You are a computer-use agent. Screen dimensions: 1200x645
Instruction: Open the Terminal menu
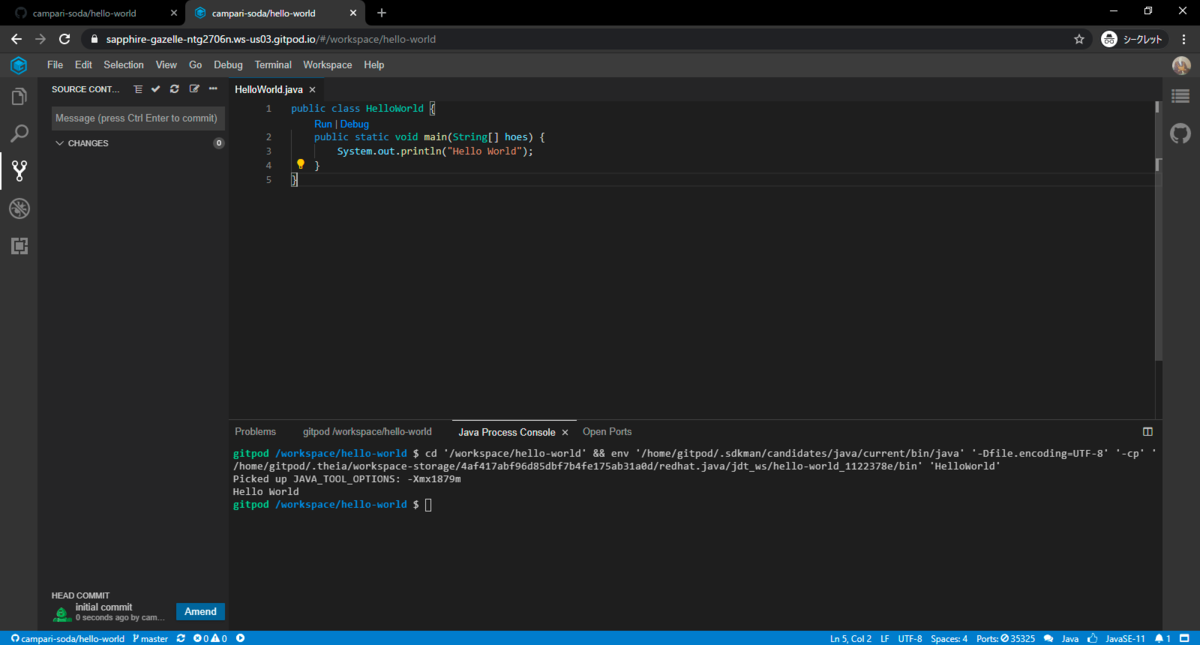273,65
